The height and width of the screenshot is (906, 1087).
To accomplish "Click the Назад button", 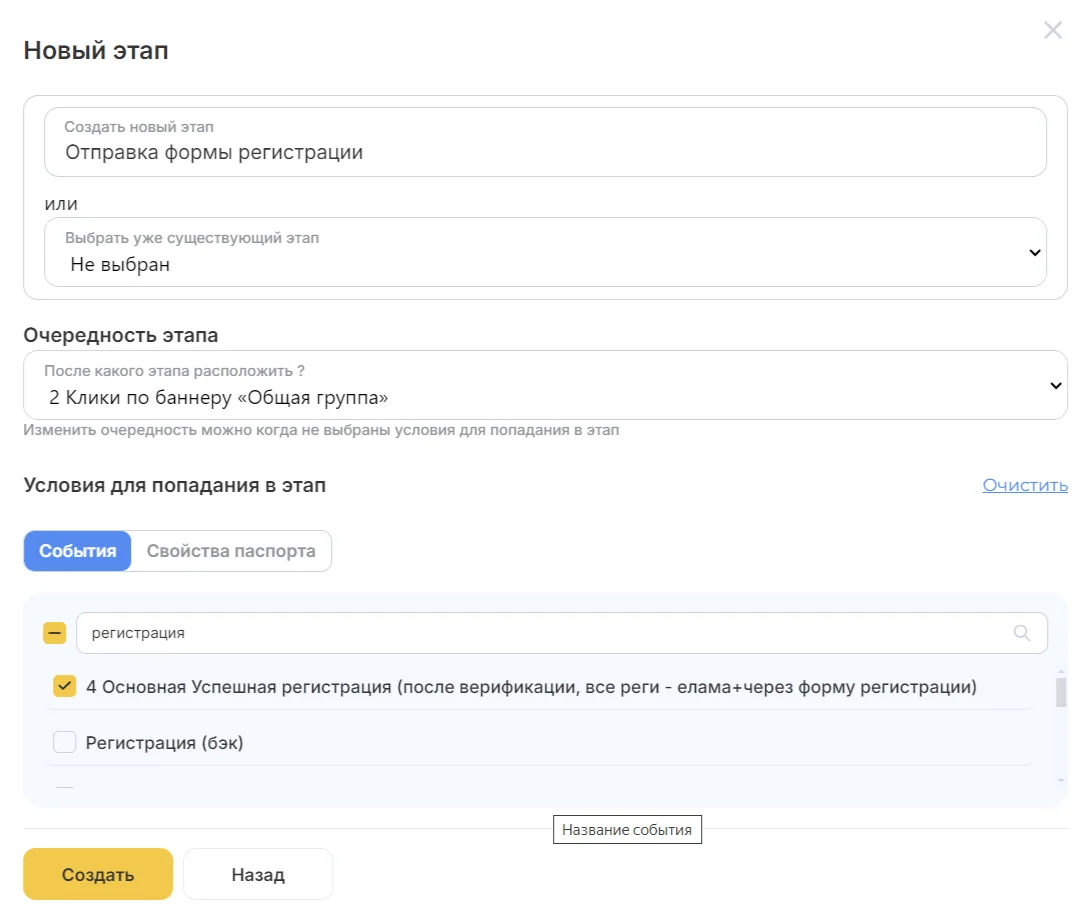I will pos(258,874).
